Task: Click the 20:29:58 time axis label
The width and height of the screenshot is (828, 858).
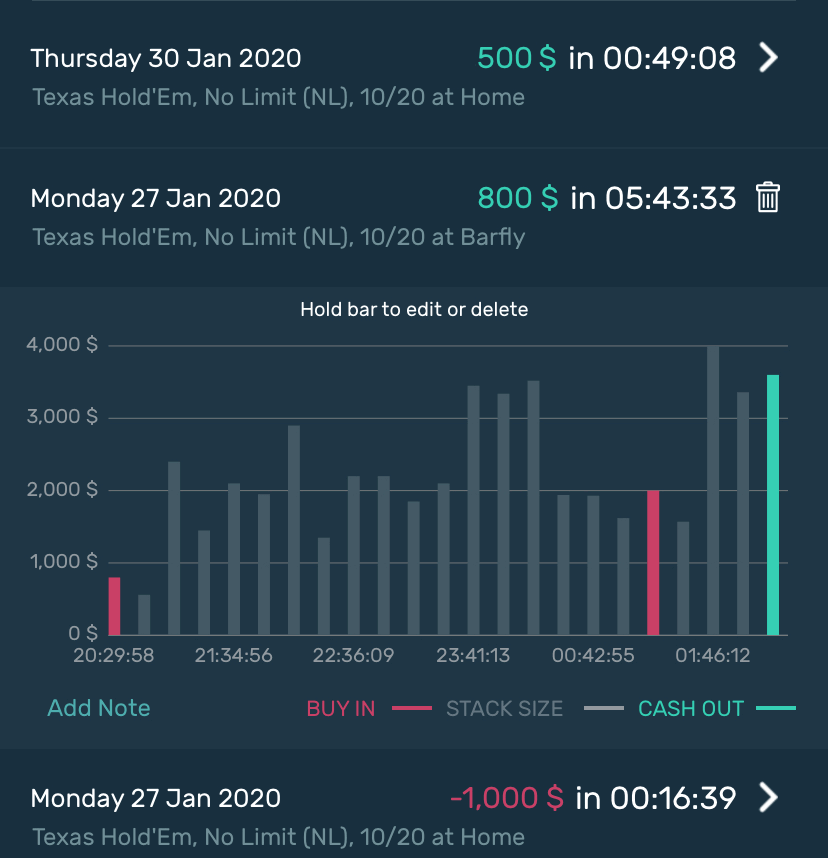Action: tap(114, 656)
